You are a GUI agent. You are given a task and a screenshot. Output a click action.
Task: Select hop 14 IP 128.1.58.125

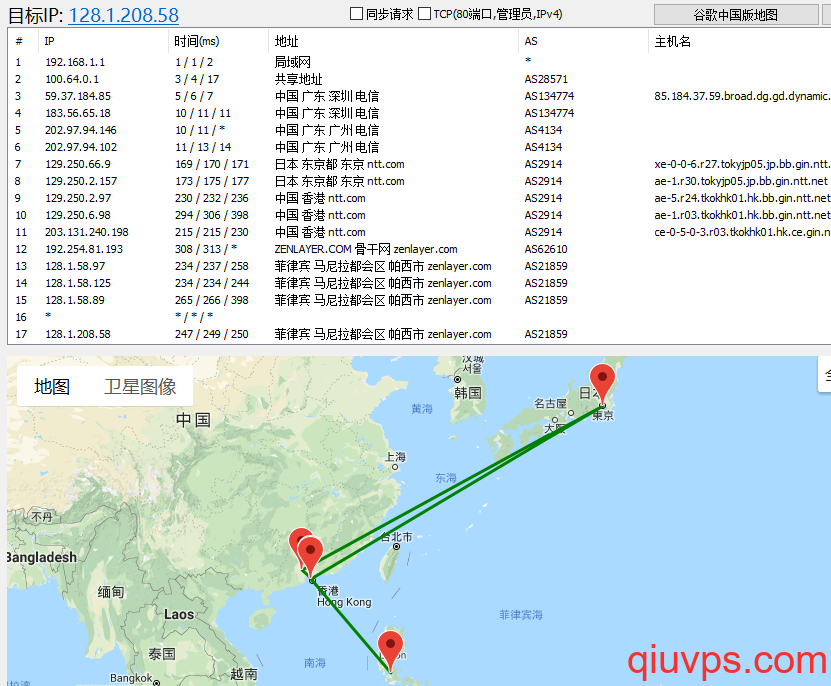pos(78,283)
